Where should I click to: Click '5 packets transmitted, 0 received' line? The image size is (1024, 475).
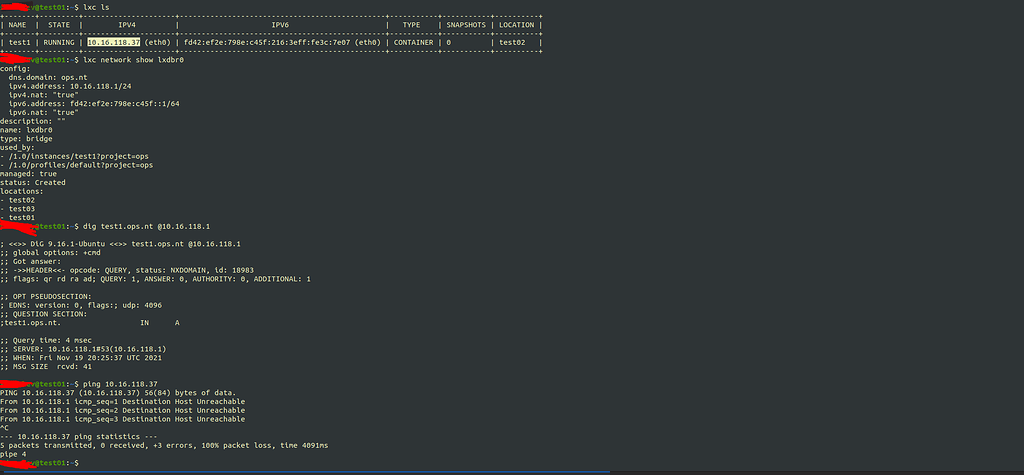coord(164,446)
